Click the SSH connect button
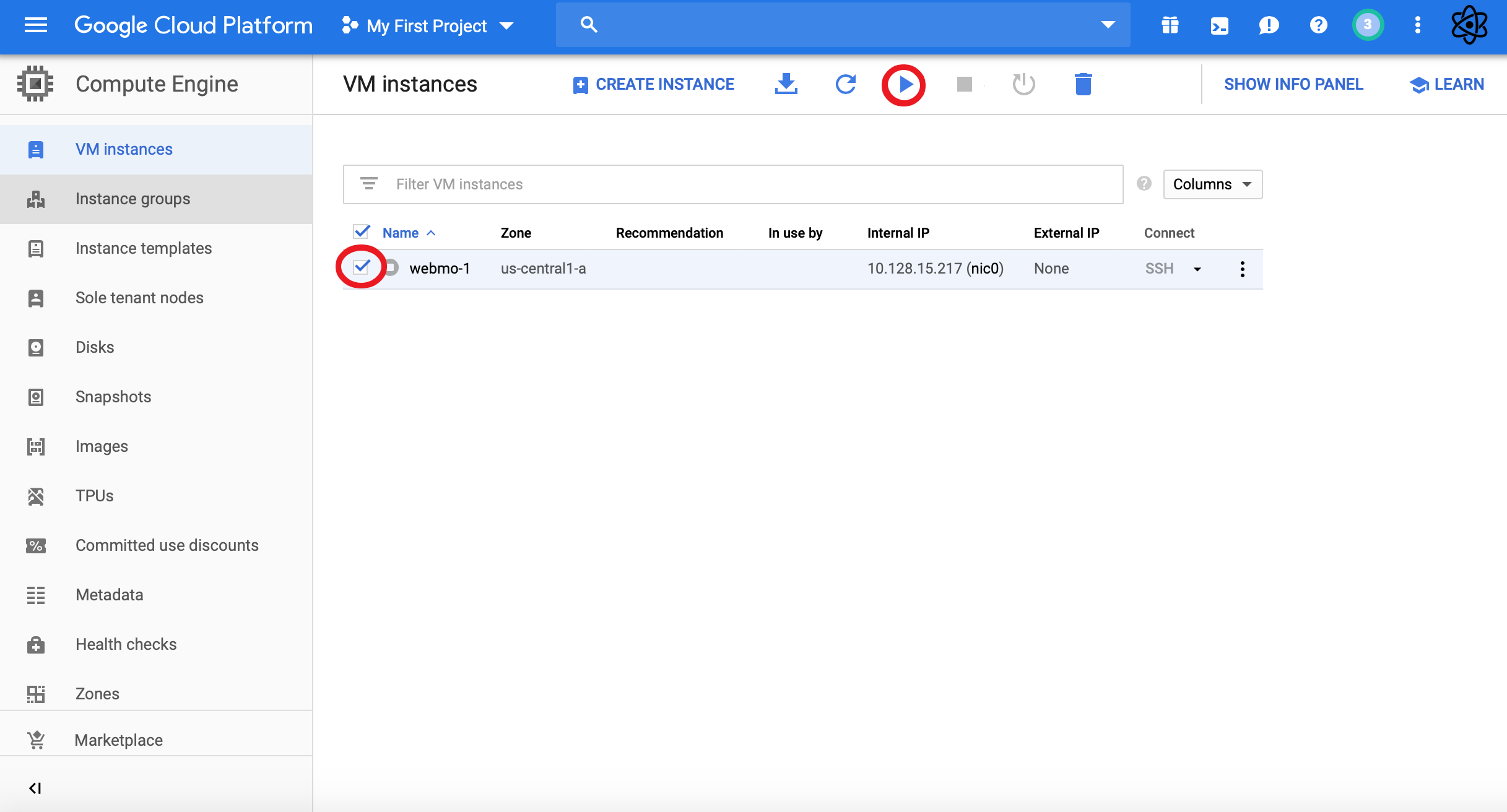The width and height of the screenshot is (1507, 812). 1159,269
